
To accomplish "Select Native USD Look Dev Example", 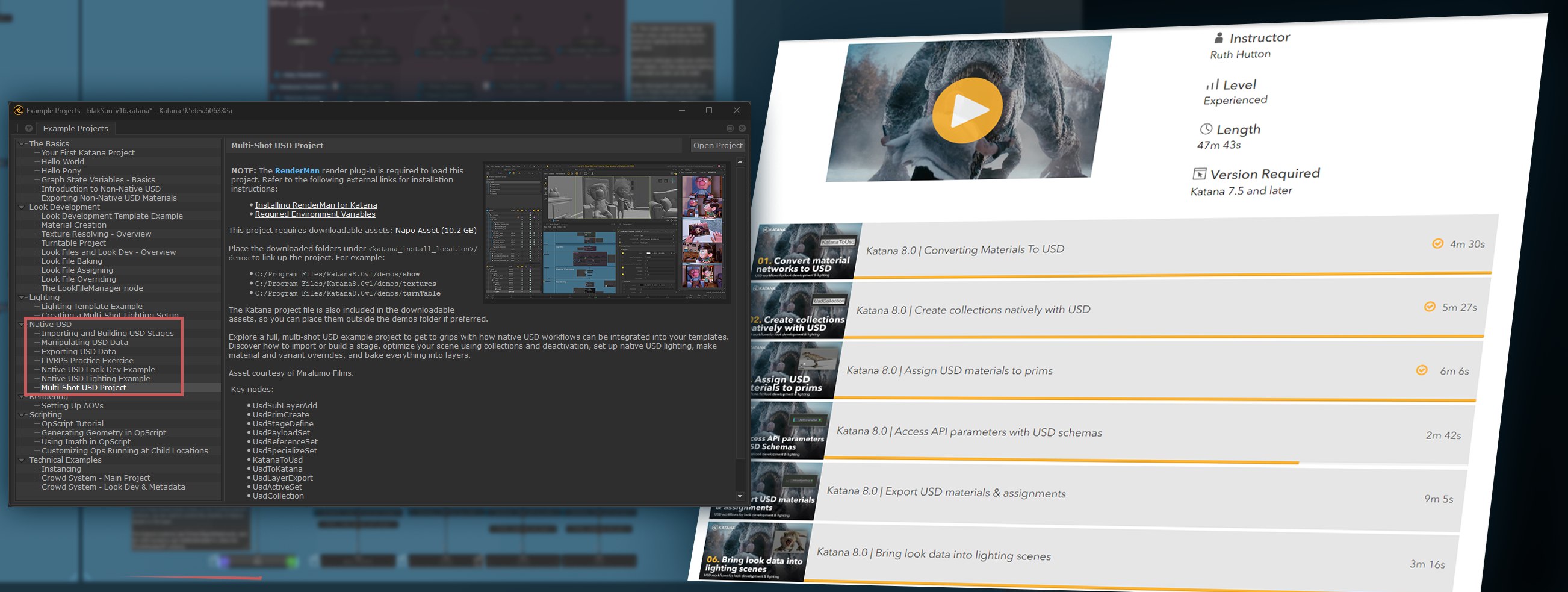I will click(98, 370).
